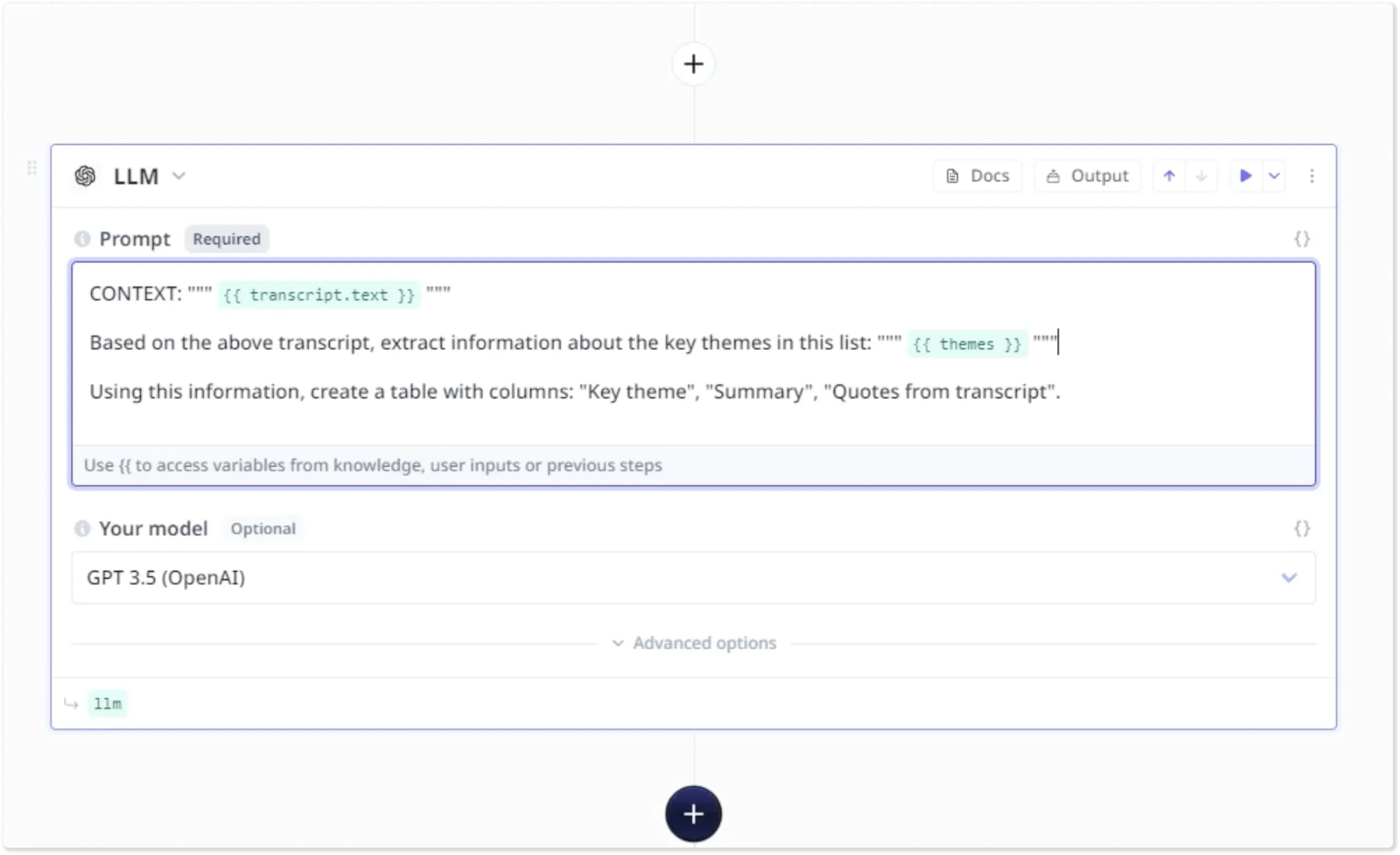Move the LLM step down with arrow
The height and width of the screenshot is (855, 1400).
coord(1201,176)
